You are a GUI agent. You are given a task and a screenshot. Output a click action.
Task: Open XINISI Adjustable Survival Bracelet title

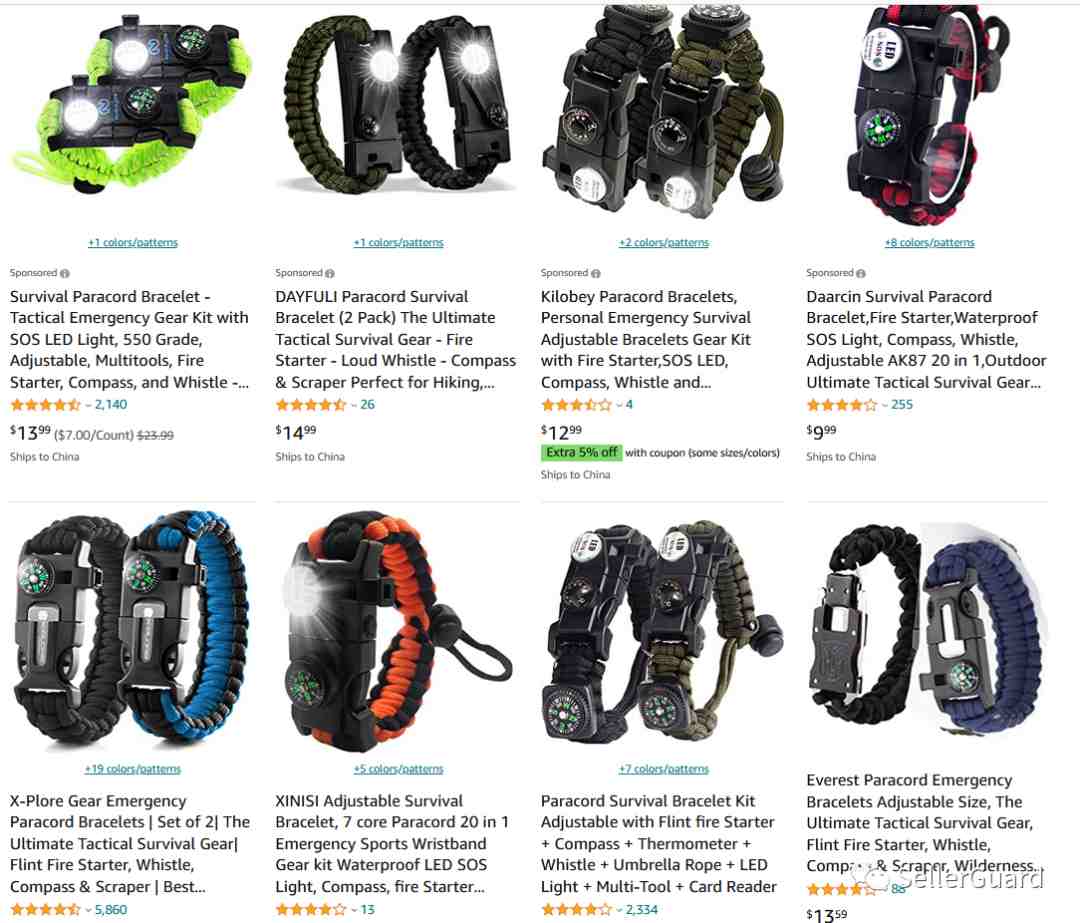click(x=392, y=844)
